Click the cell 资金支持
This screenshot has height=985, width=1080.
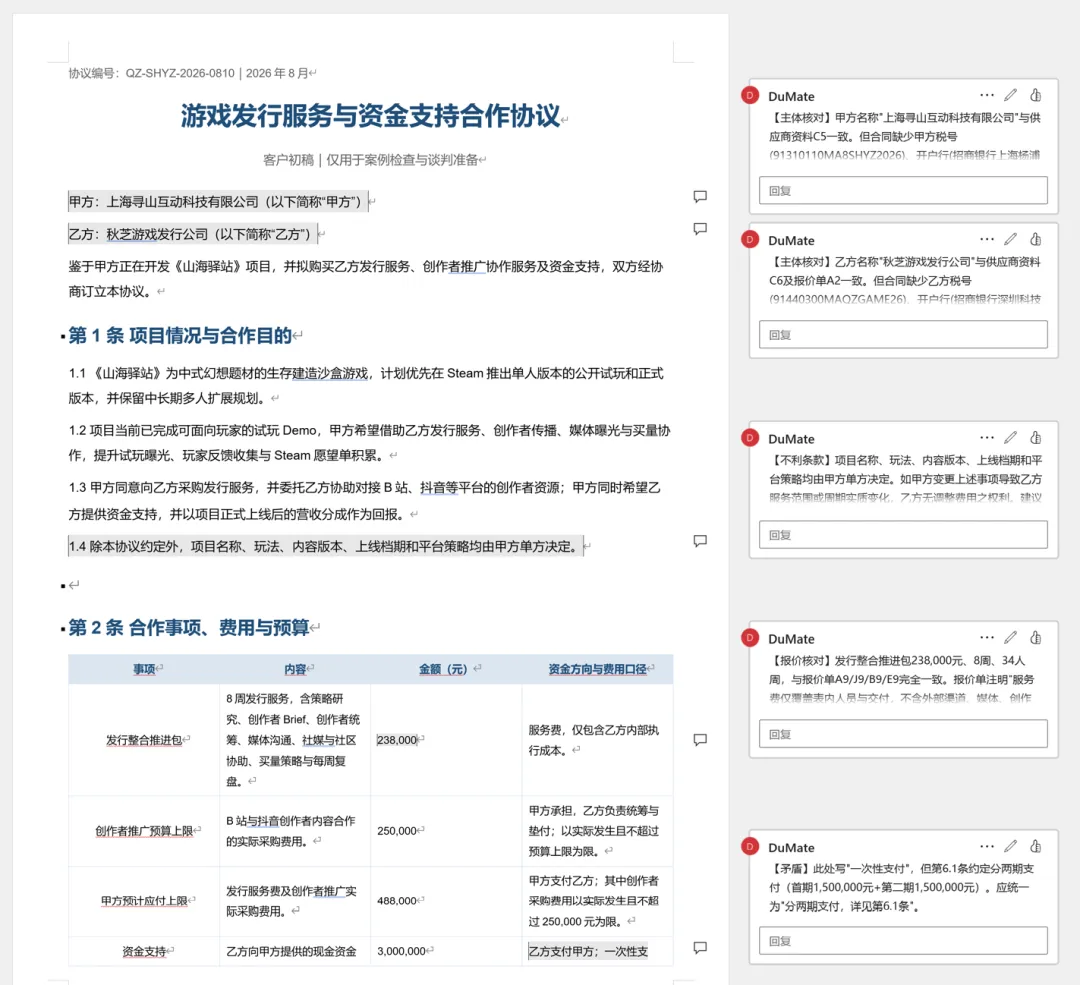[144, 951]
